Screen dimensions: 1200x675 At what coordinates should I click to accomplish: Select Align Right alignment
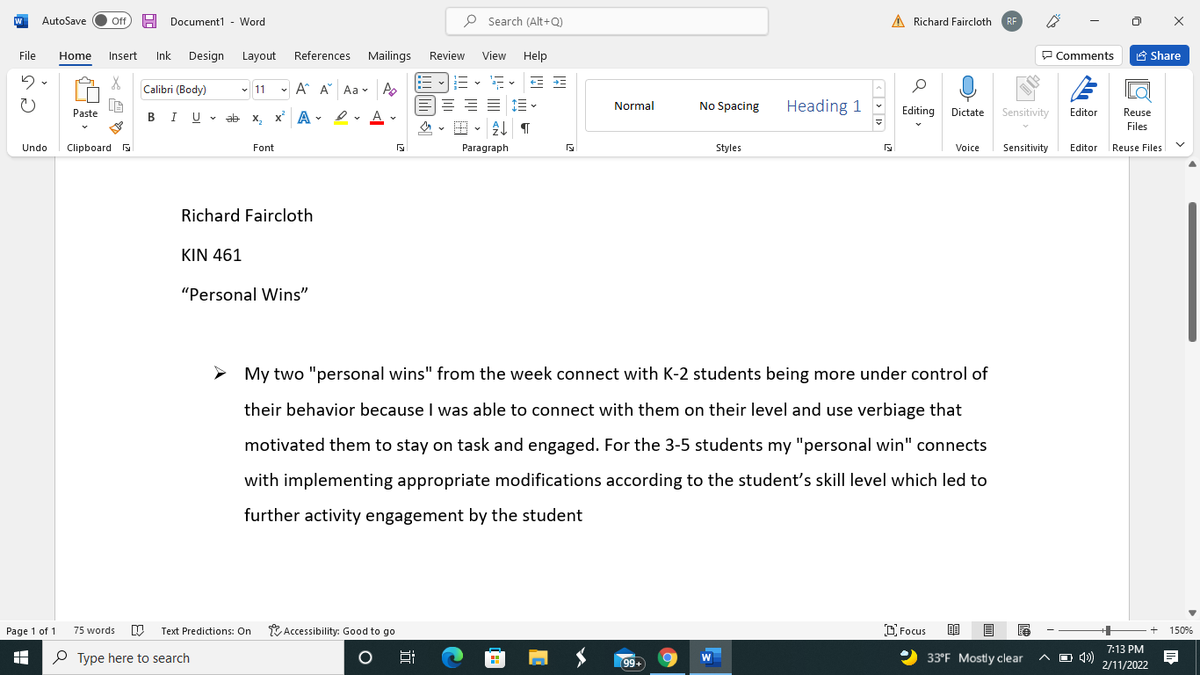pyautogui.click(x=473, y=105)
